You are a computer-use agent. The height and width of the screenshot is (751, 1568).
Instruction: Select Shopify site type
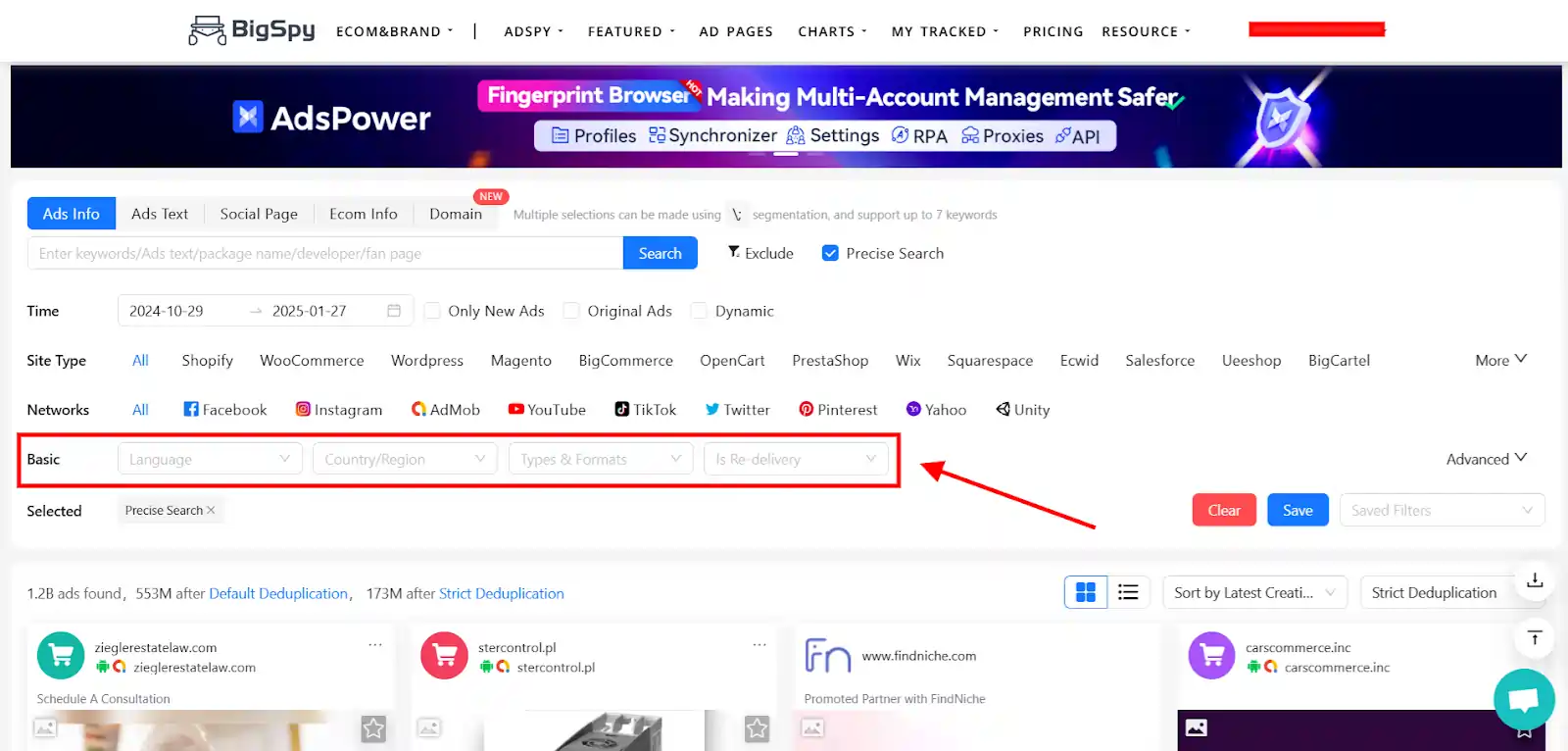pyautogui.click(x=208, y=361)
